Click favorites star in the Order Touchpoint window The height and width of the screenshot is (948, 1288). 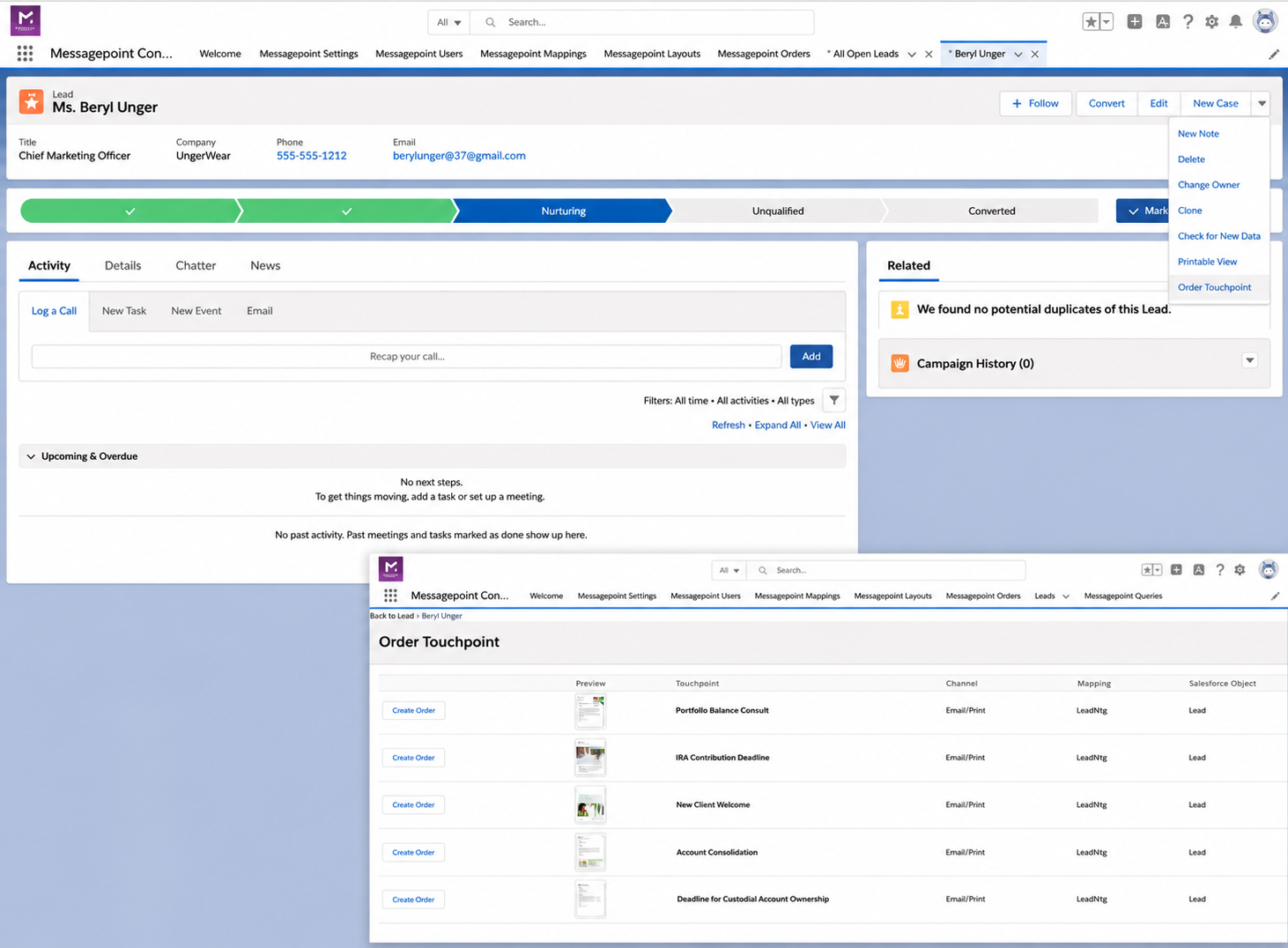tap(1147, 570)
